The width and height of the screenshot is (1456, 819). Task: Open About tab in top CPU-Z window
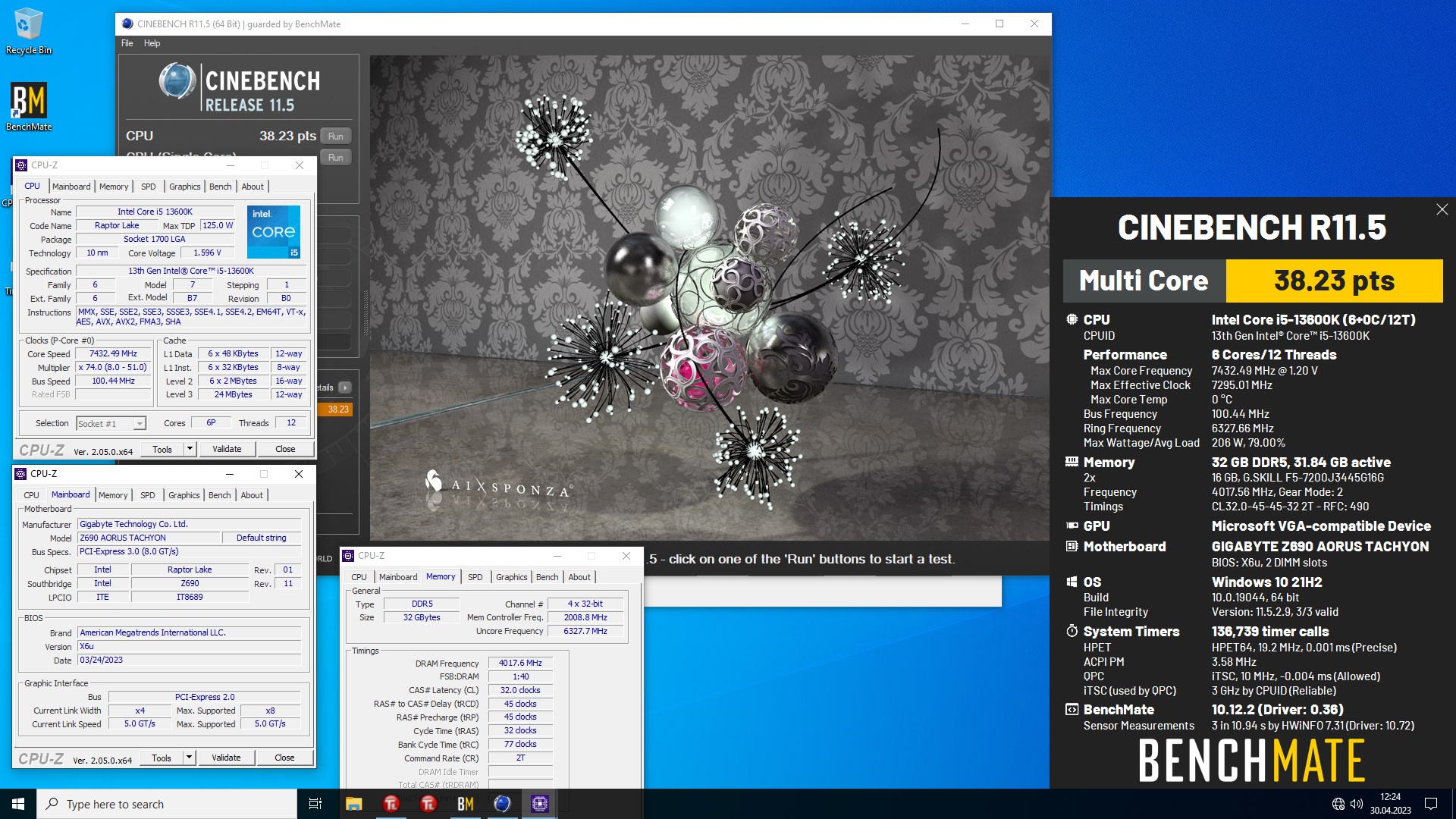click(253, 187)
